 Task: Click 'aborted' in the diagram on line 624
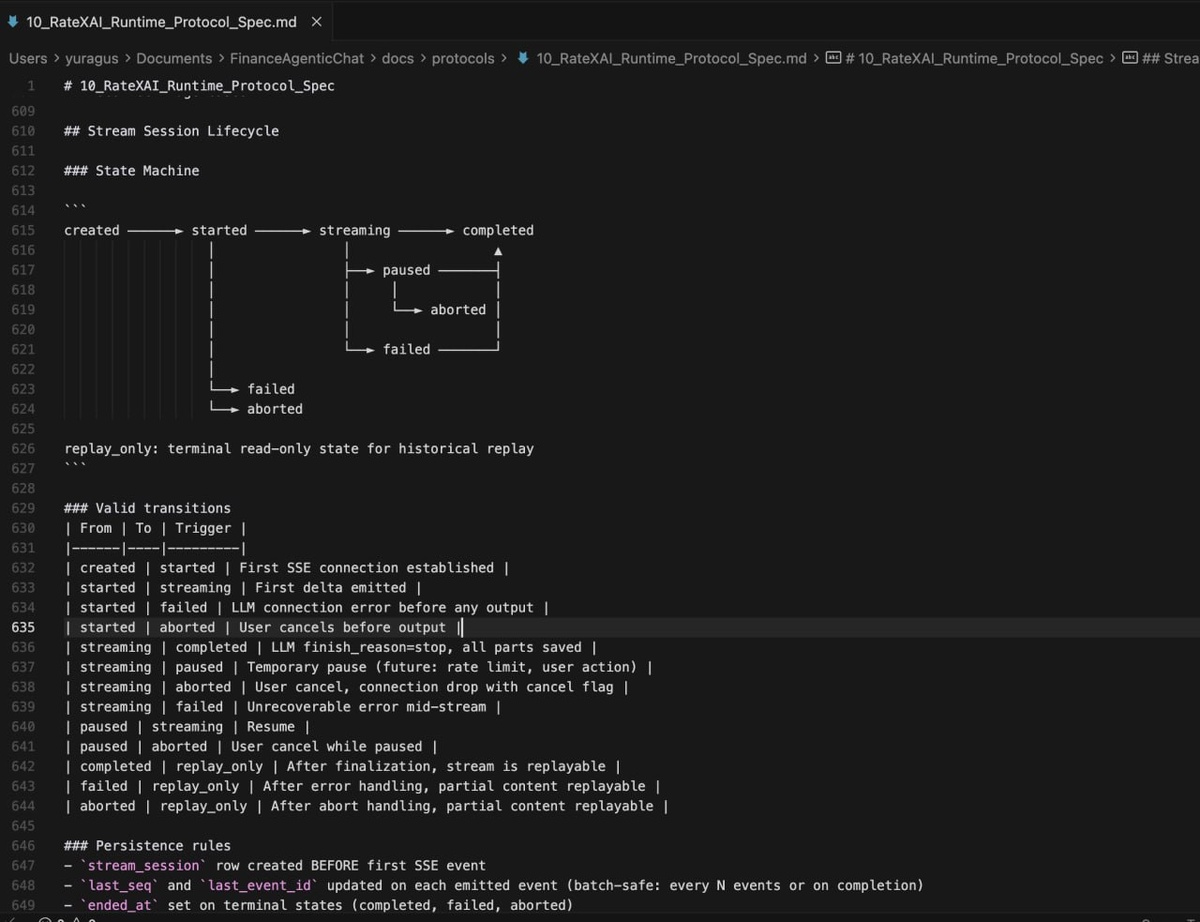tap(275, 409)
